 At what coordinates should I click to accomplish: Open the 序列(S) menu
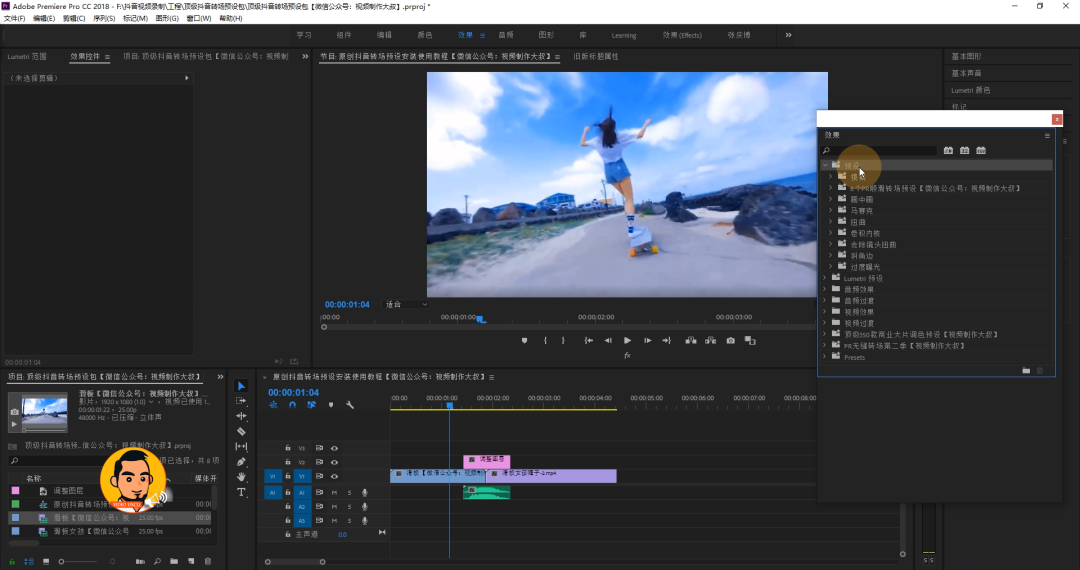point(104,19)
